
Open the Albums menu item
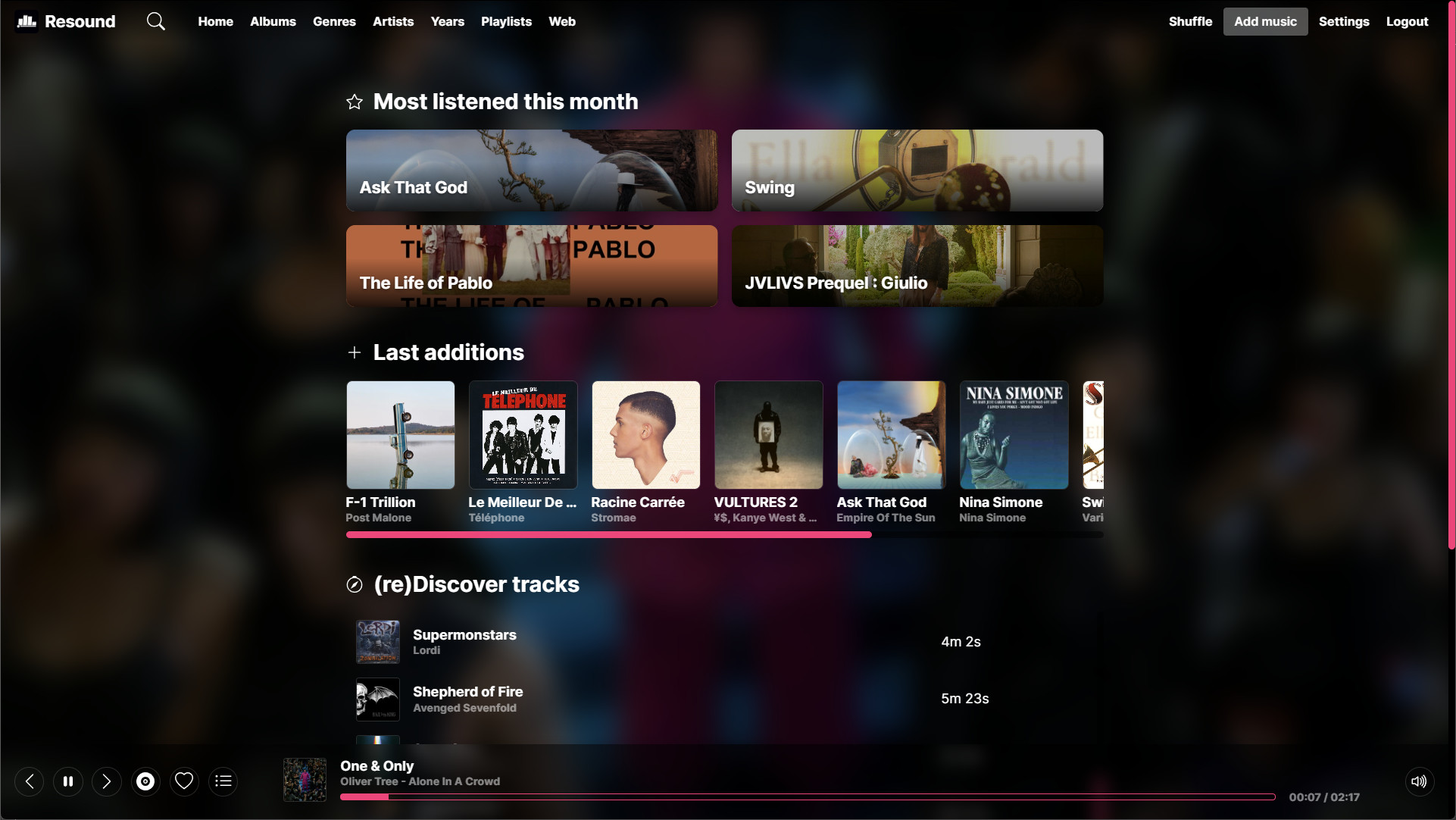[272, 21]
